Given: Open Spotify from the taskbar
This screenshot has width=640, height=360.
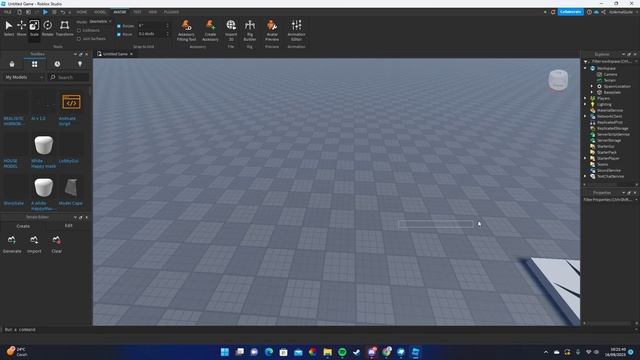Looking at the screenshot, I should point(342,352).
